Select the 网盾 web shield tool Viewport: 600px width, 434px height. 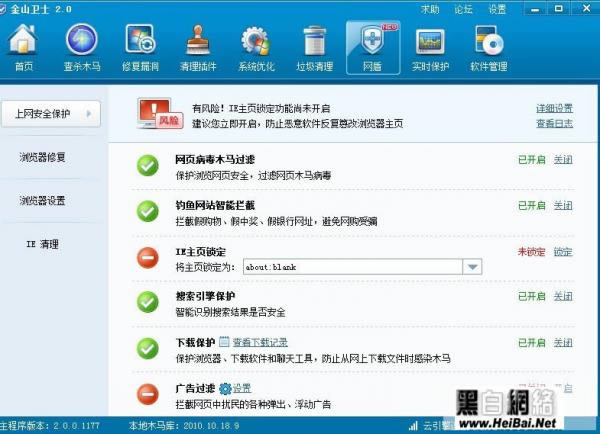click(373, 47)
